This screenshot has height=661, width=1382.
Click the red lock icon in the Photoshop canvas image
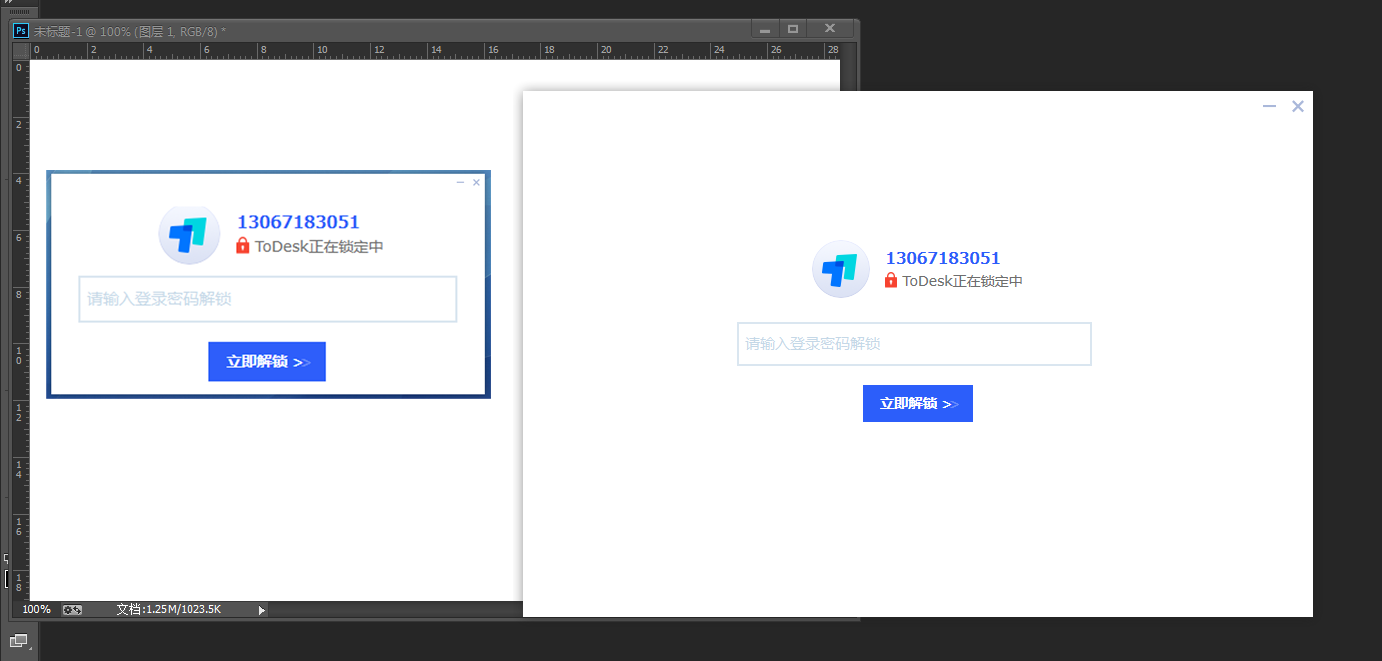(x=242, y=245)
